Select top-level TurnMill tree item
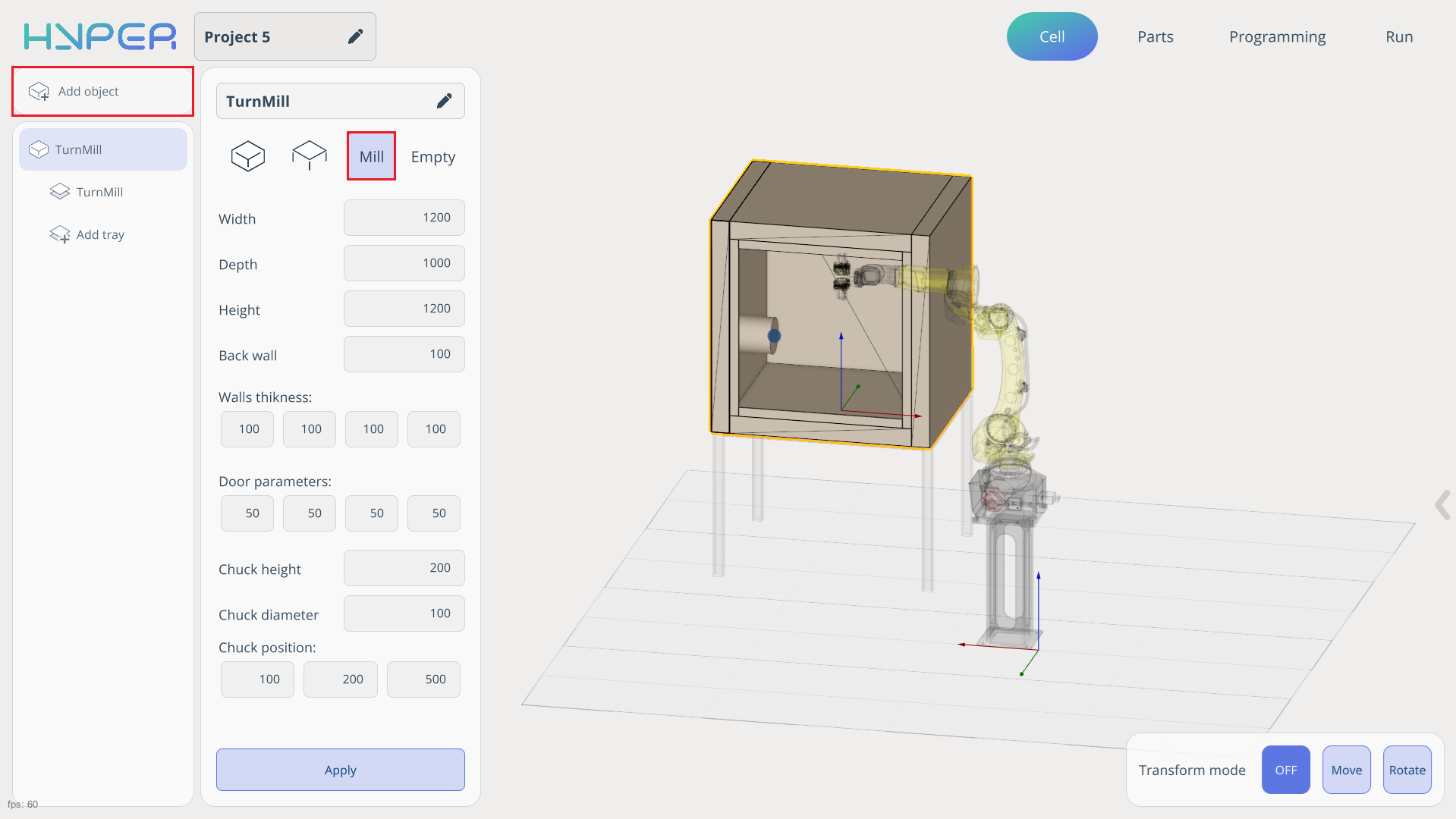Viewport: 1456px width, 819px height. (103, 149)
